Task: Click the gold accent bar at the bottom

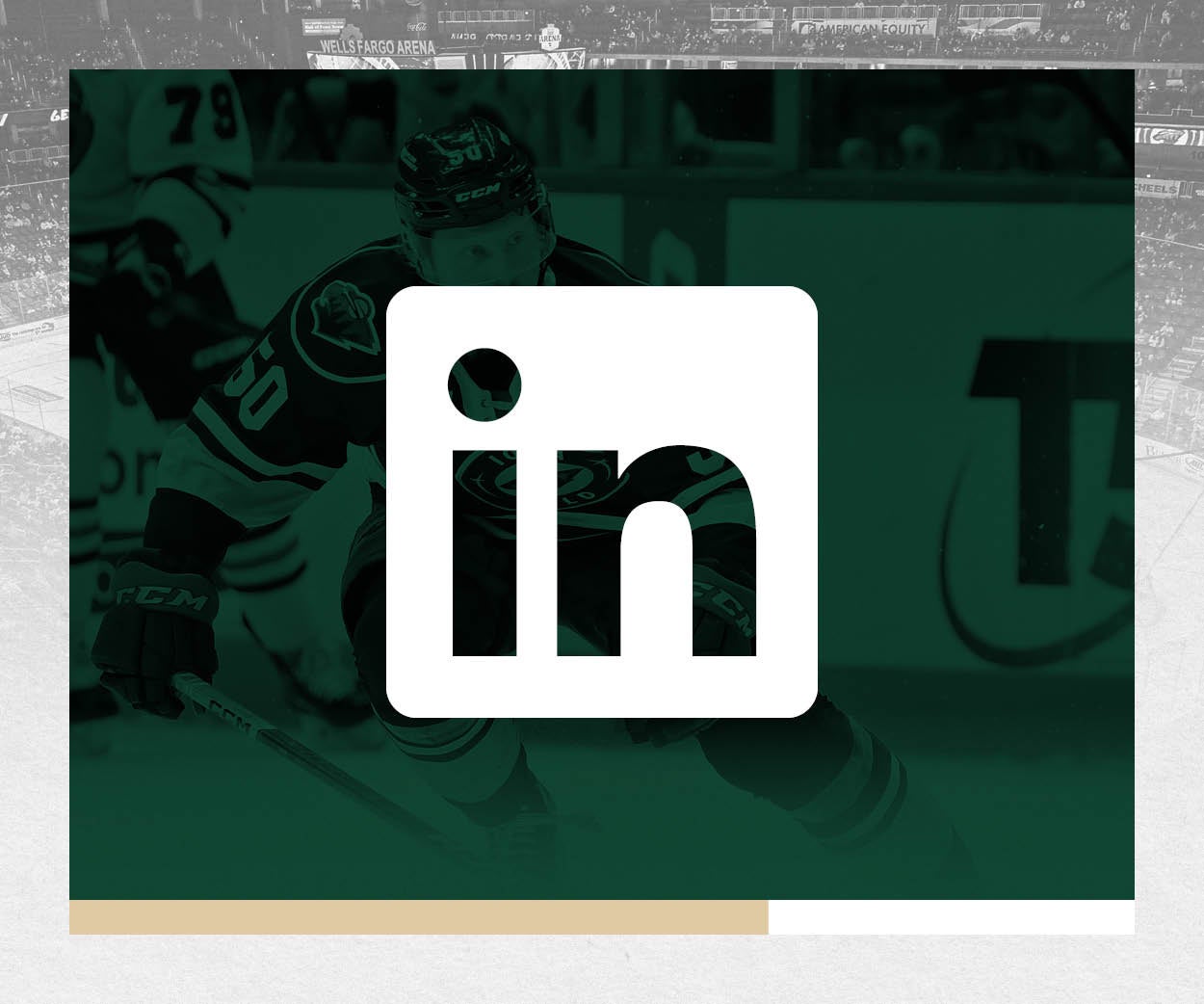Action: coord(414,915)
